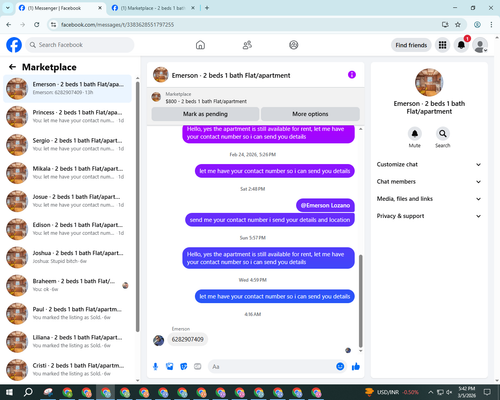500x400 pixels.
Task: Open the Edison conversation
Action: coord(67,229)
